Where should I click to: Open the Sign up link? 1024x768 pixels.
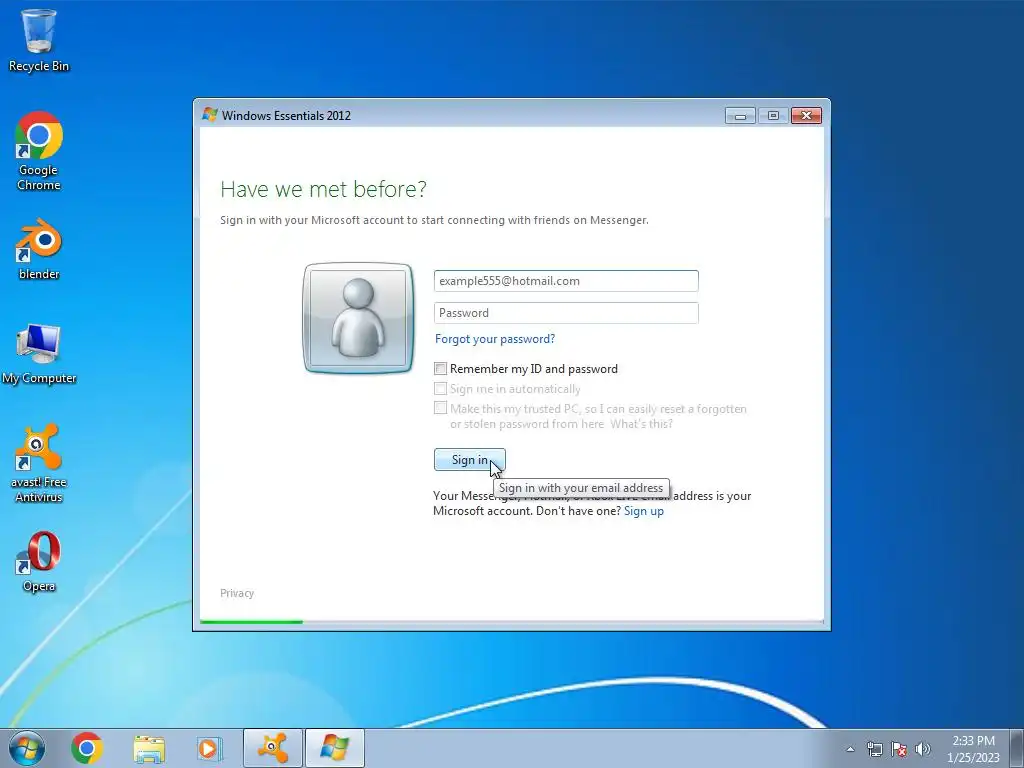click(644, 511)
